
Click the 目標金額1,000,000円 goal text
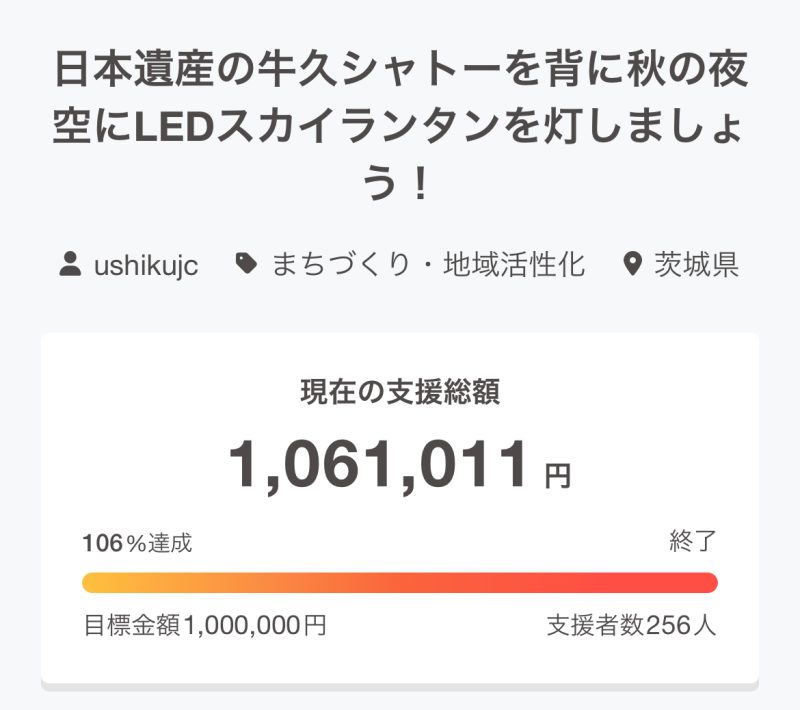[205, 625]
